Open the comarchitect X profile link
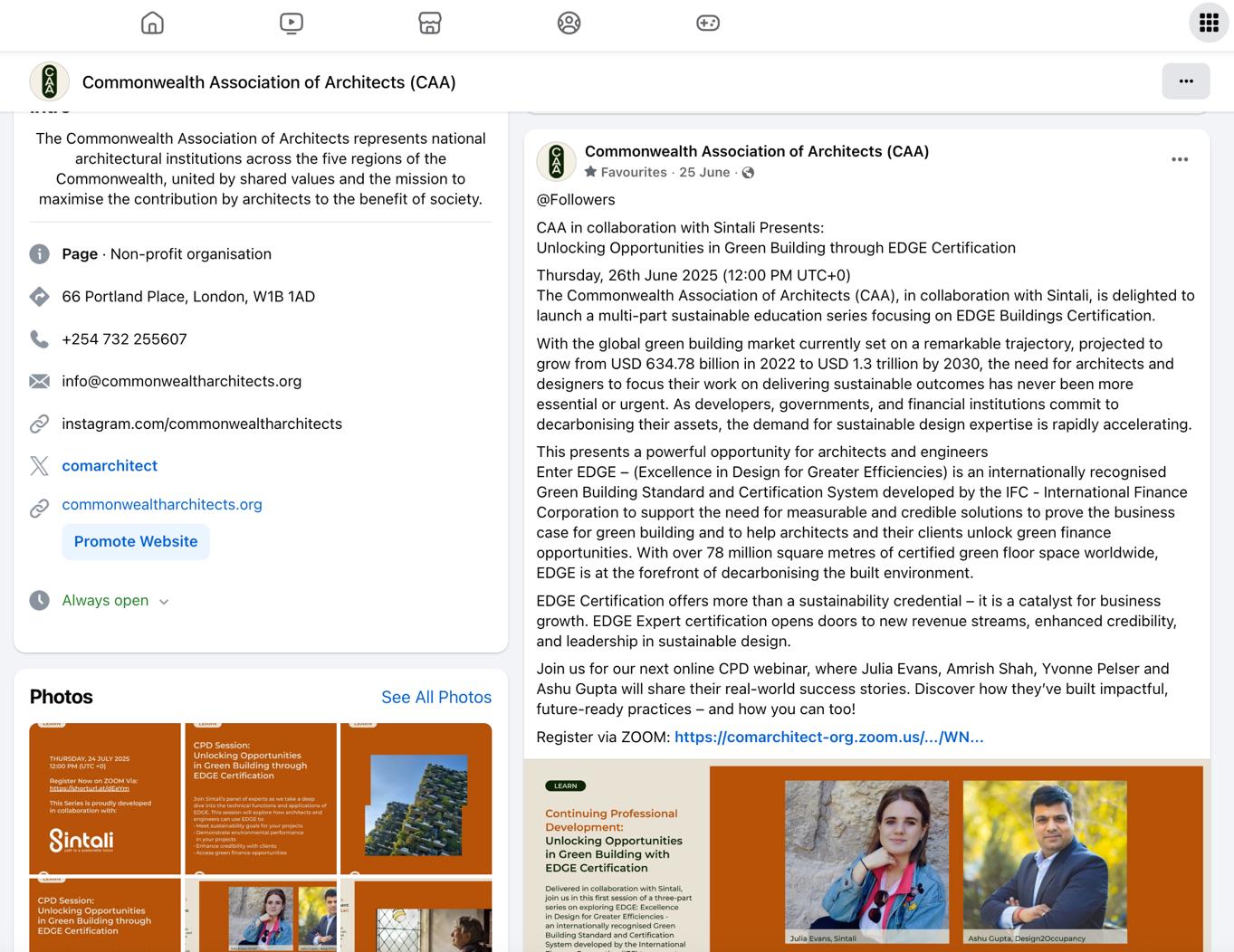The width and height of the screenshot is (1234, 952). (x=110, y=465)
